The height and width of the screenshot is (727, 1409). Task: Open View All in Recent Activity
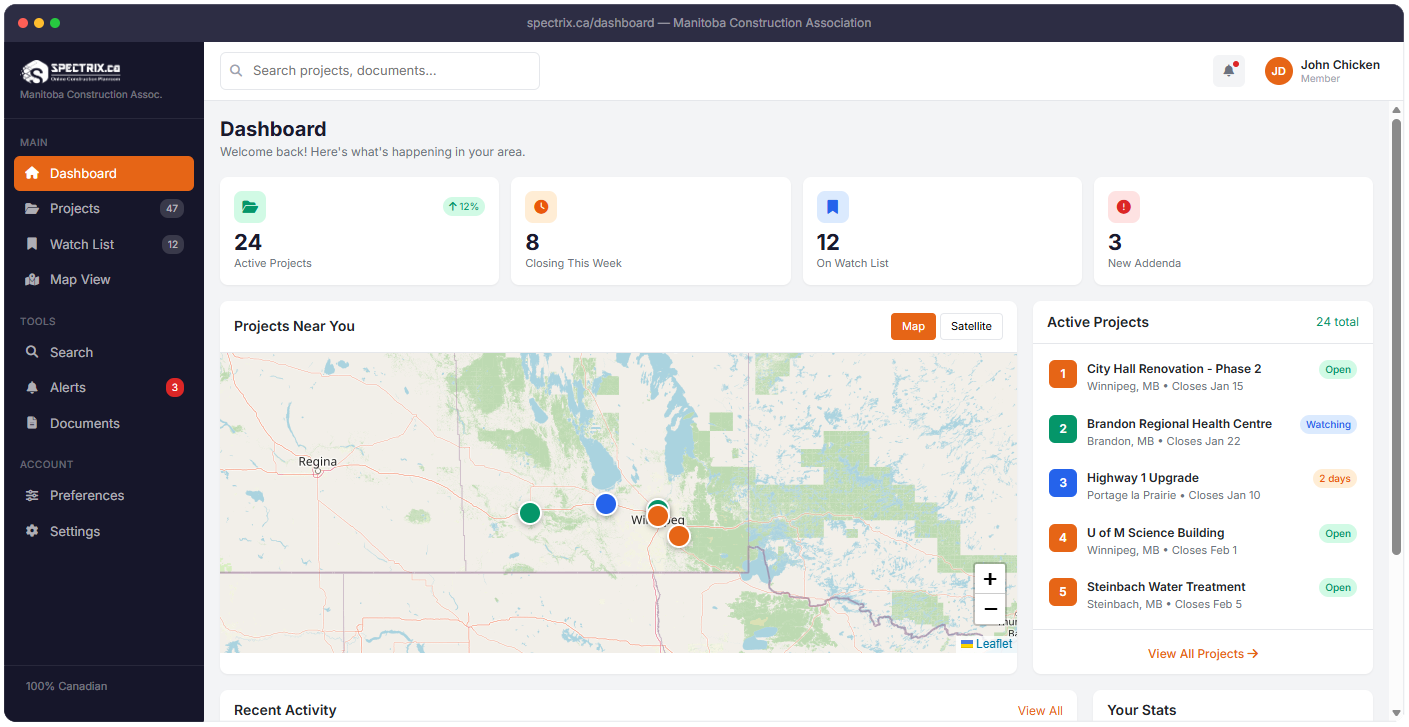(1039, 710)
